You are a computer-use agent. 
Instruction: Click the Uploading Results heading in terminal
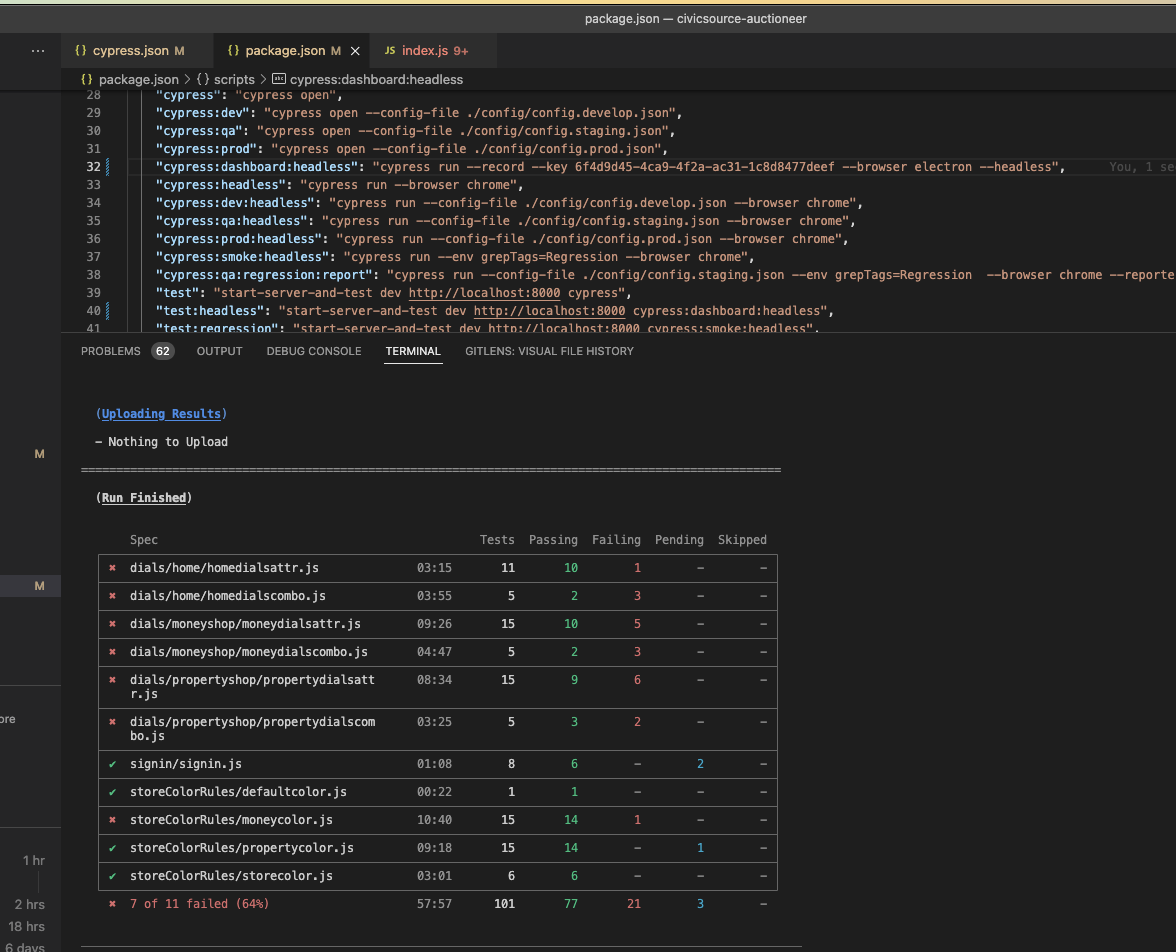162,414
